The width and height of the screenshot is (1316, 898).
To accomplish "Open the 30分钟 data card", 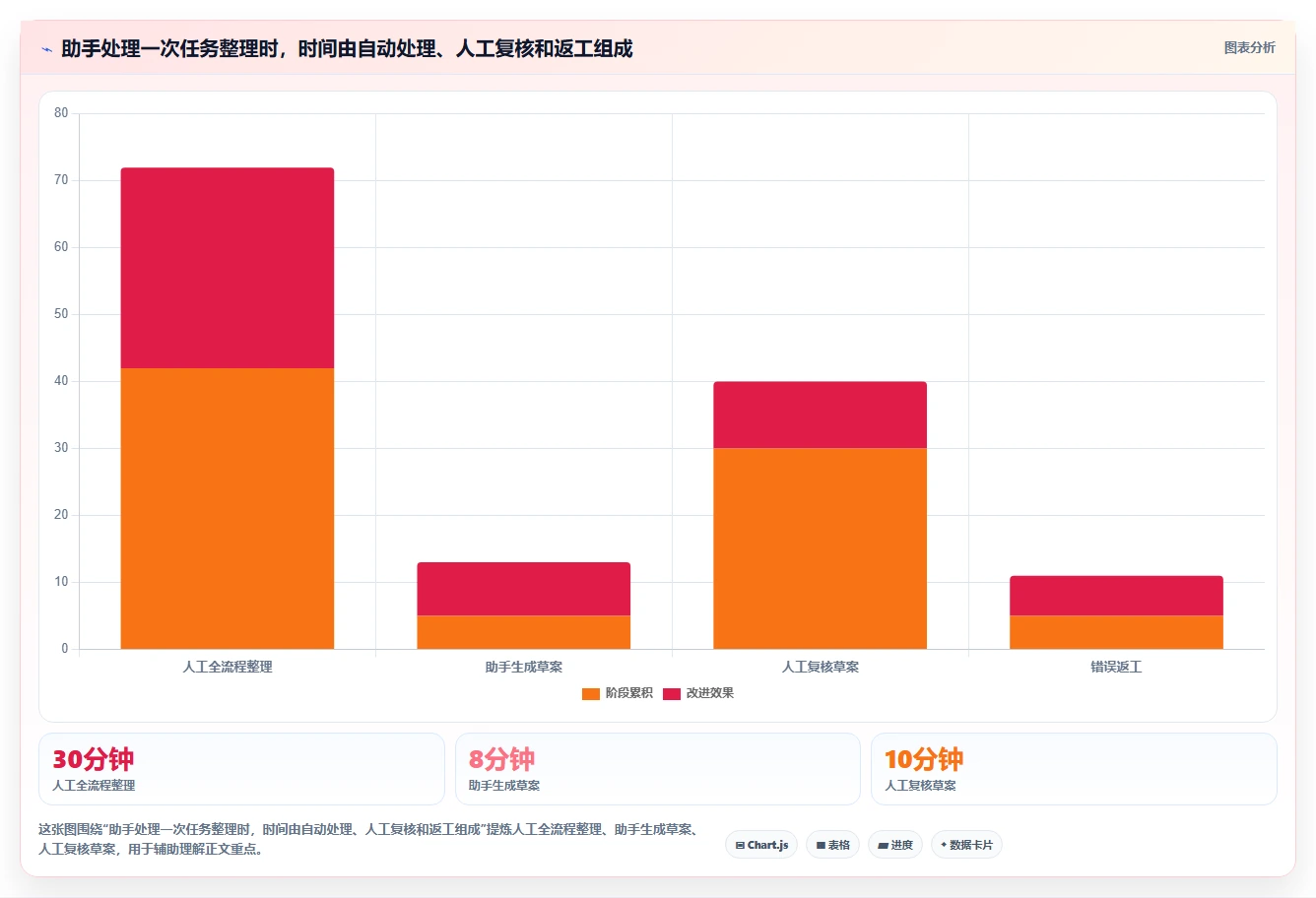I will tap(241, 769).
